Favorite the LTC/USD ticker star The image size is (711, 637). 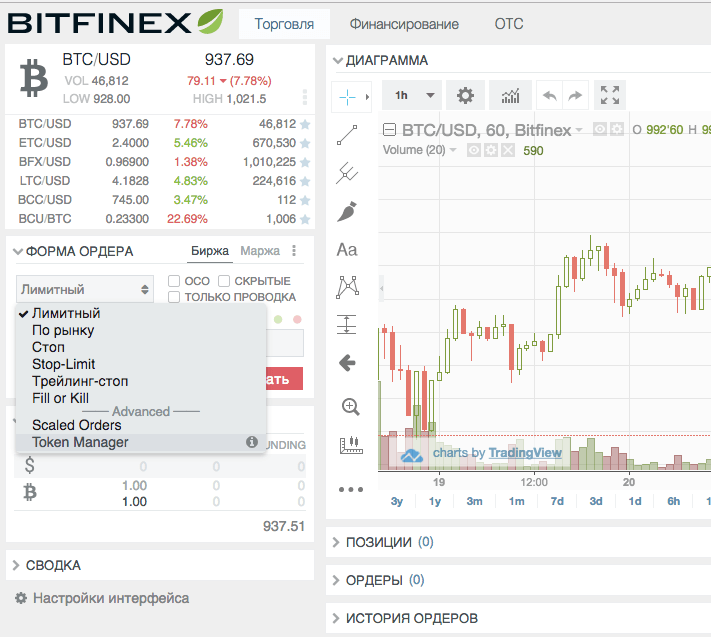305,181
